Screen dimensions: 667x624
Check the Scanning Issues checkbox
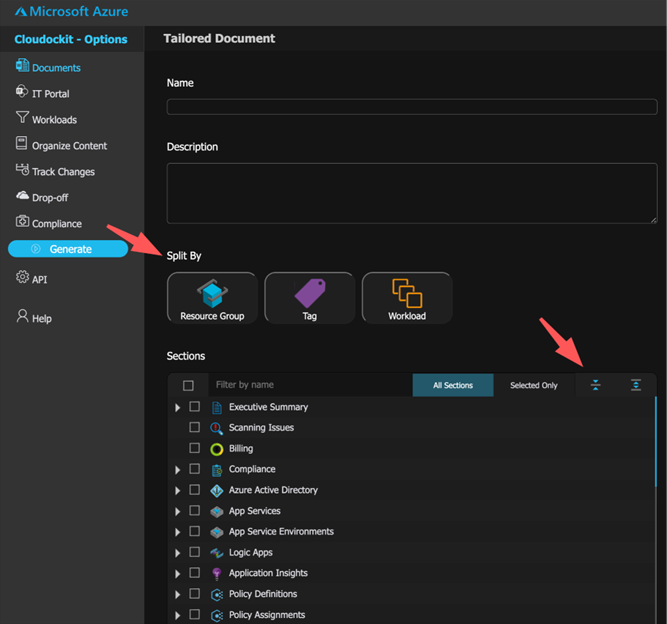click(194, 427)
